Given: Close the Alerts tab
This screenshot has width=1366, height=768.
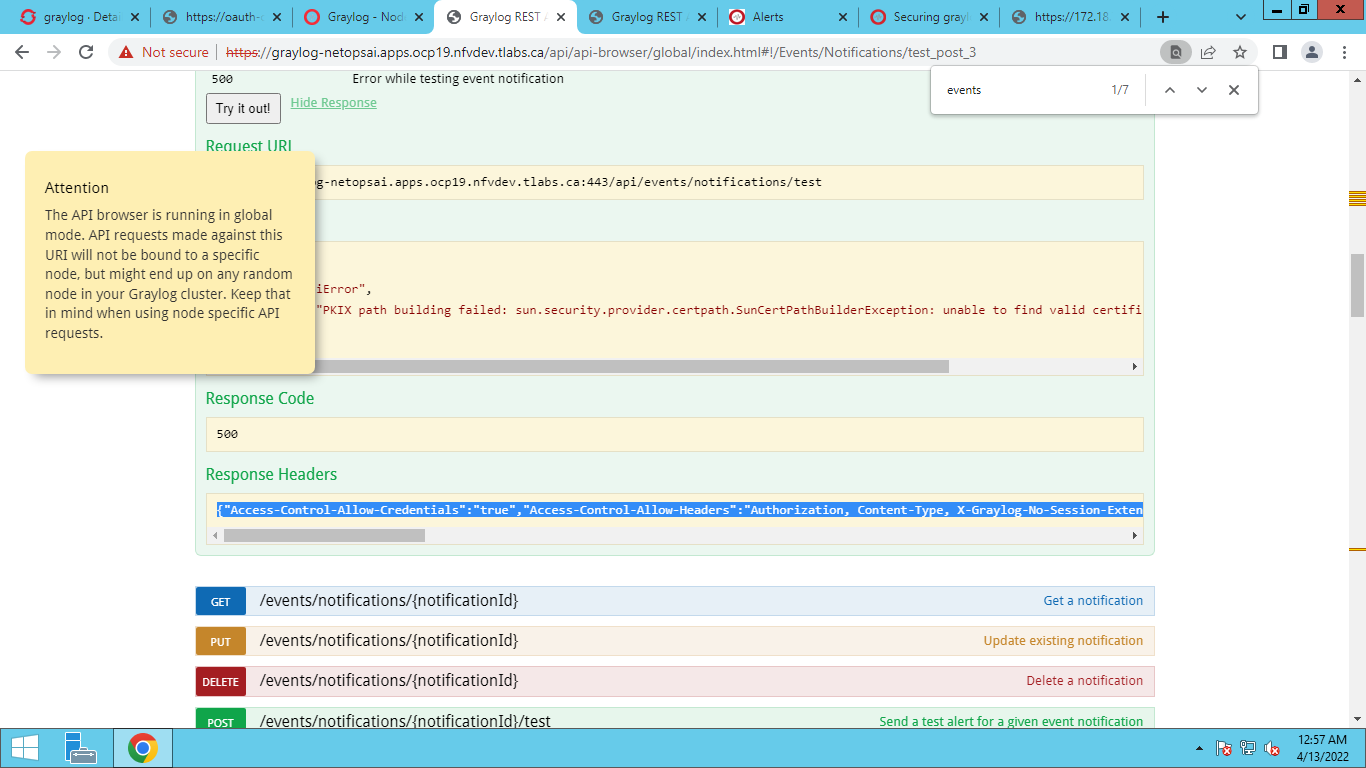Looking at the screenshot, I should pos(843,17).
